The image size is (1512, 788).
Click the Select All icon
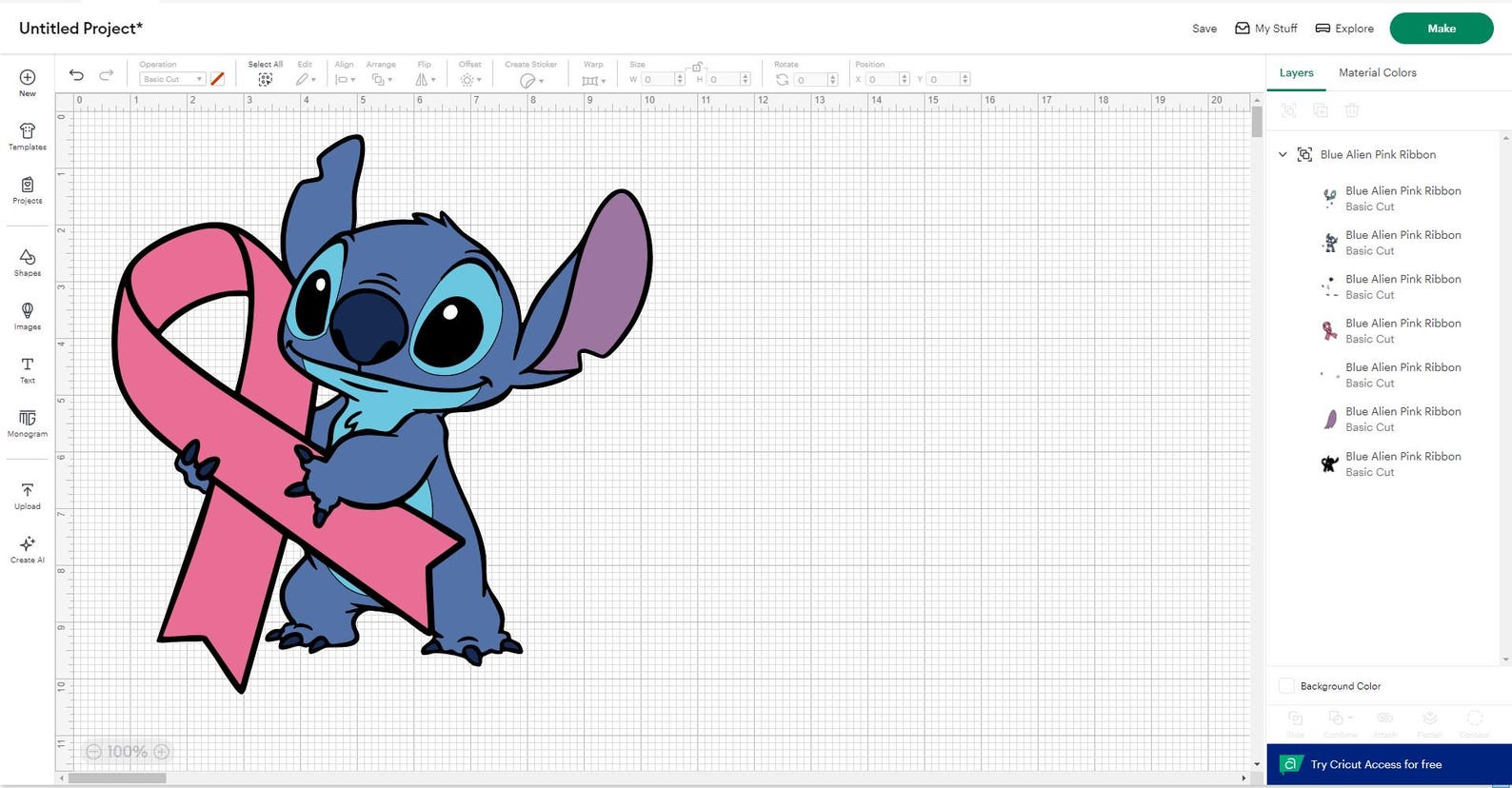266,80
